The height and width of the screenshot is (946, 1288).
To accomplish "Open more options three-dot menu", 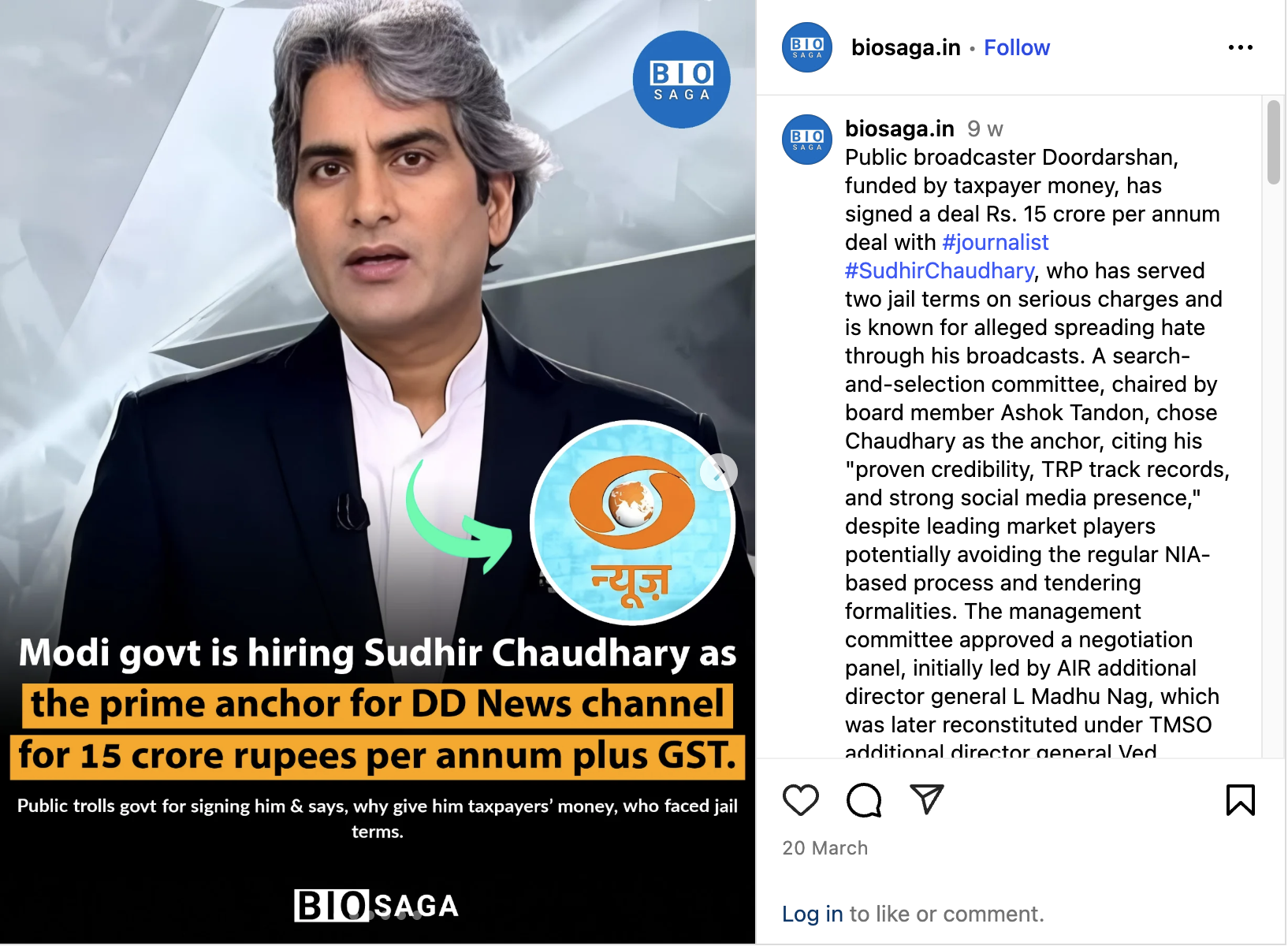I will click(x=1241, y=47).
